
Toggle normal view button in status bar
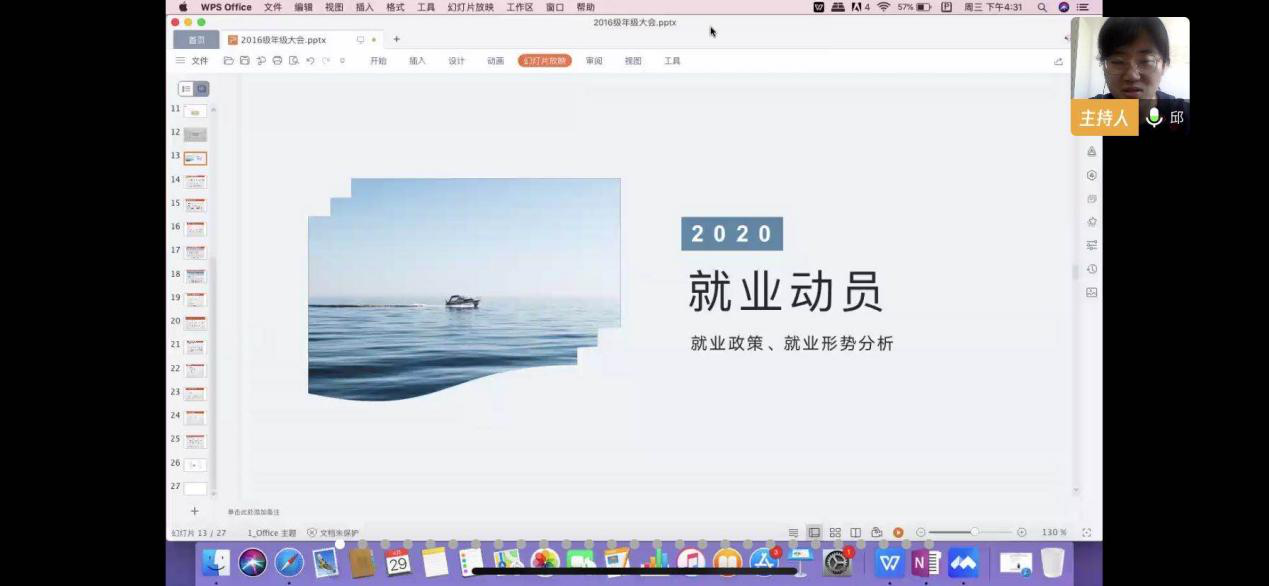pos(814,533)
